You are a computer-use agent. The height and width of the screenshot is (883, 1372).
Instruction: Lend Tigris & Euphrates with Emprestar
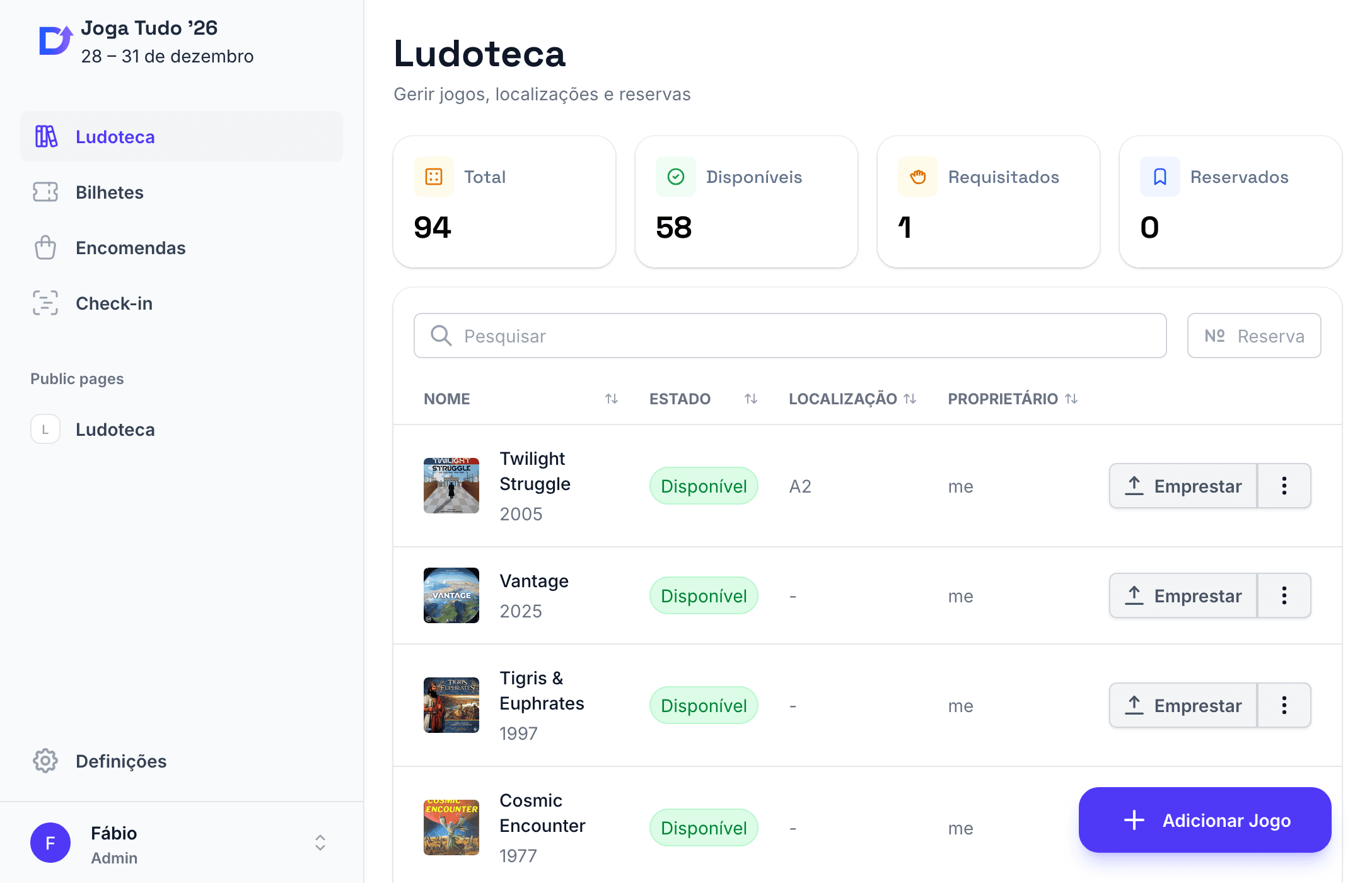(1183, 705)
